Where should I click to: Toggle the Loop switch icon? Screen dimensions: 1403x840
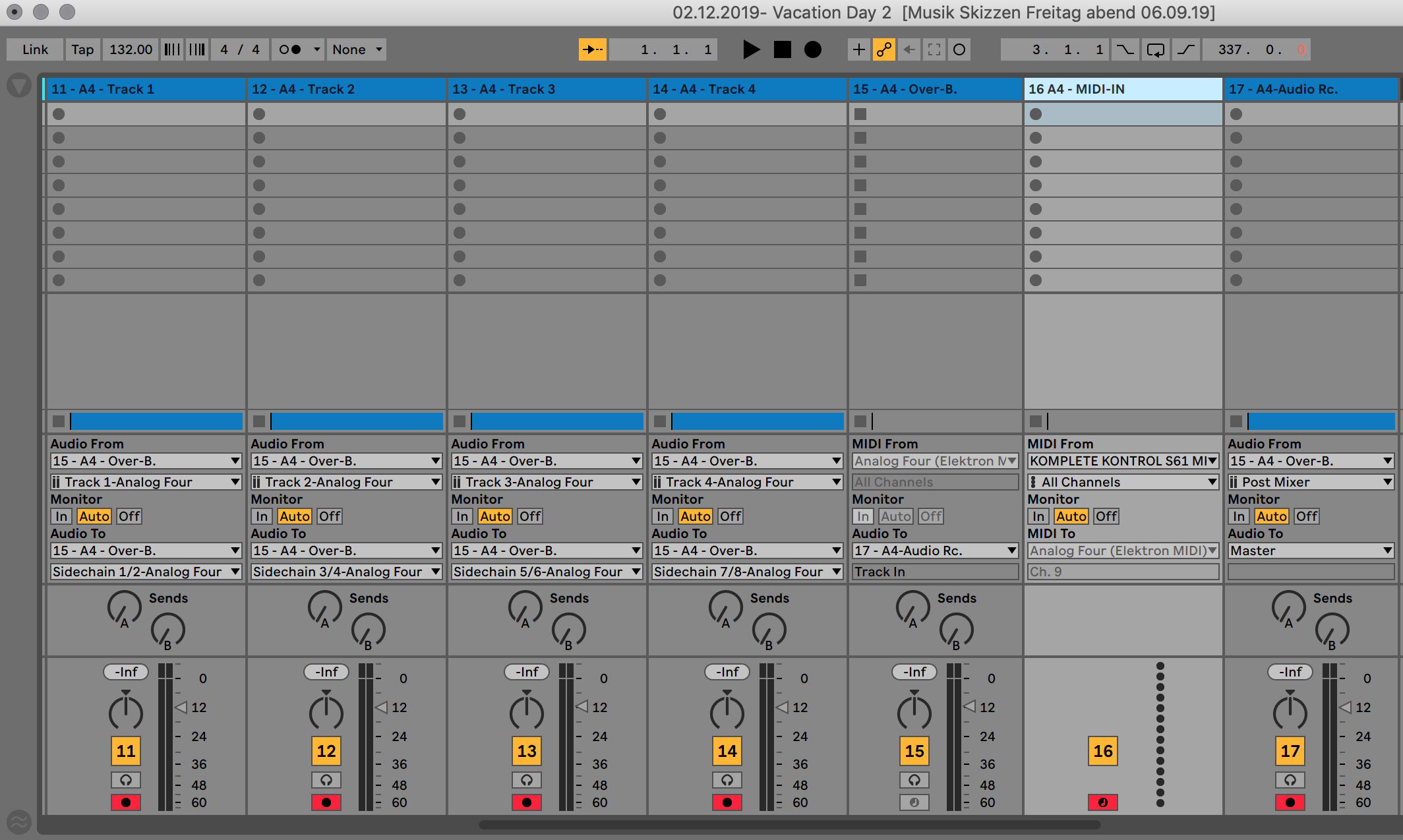pyautogui.click(x=1155, y=49)
